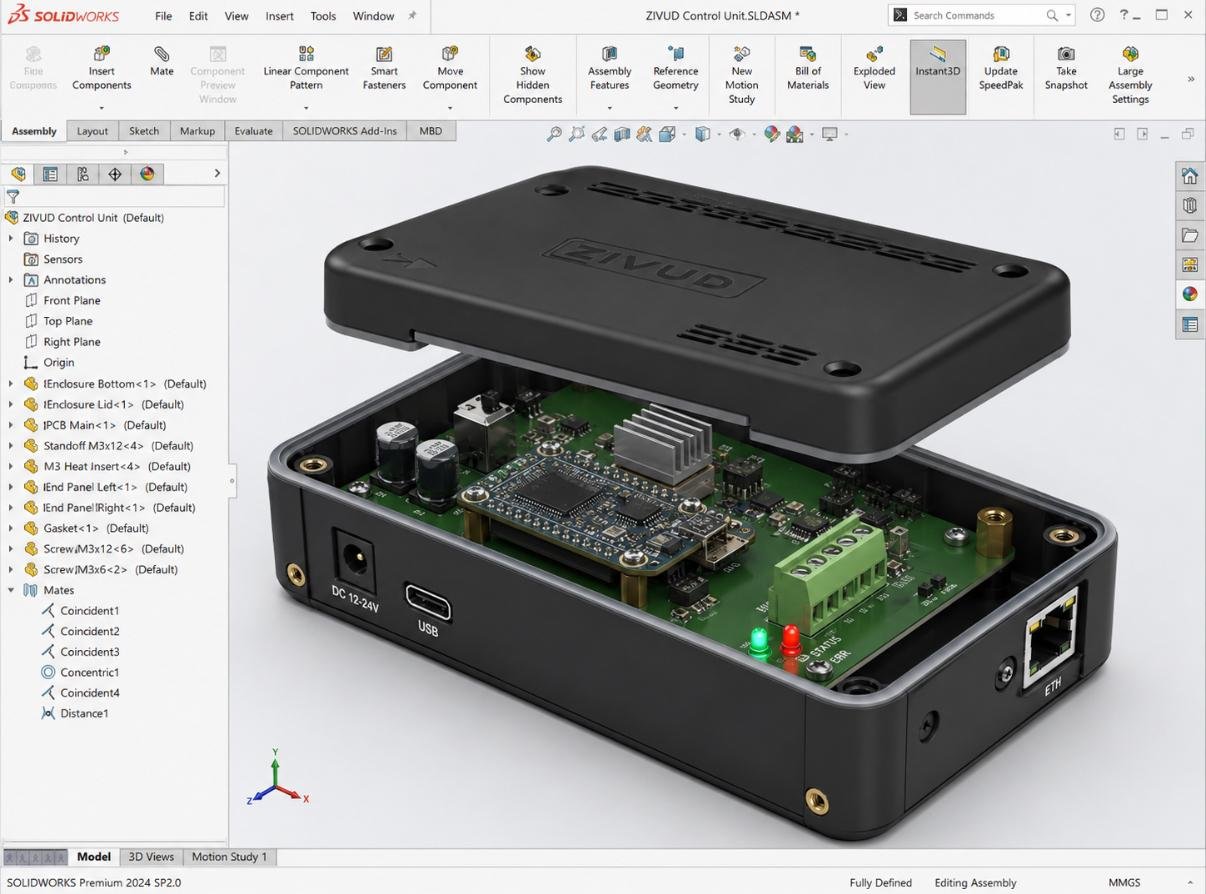The image size is (1206, 894).
Task: Select the Sensors folder
Action: [x=63, y=259]
